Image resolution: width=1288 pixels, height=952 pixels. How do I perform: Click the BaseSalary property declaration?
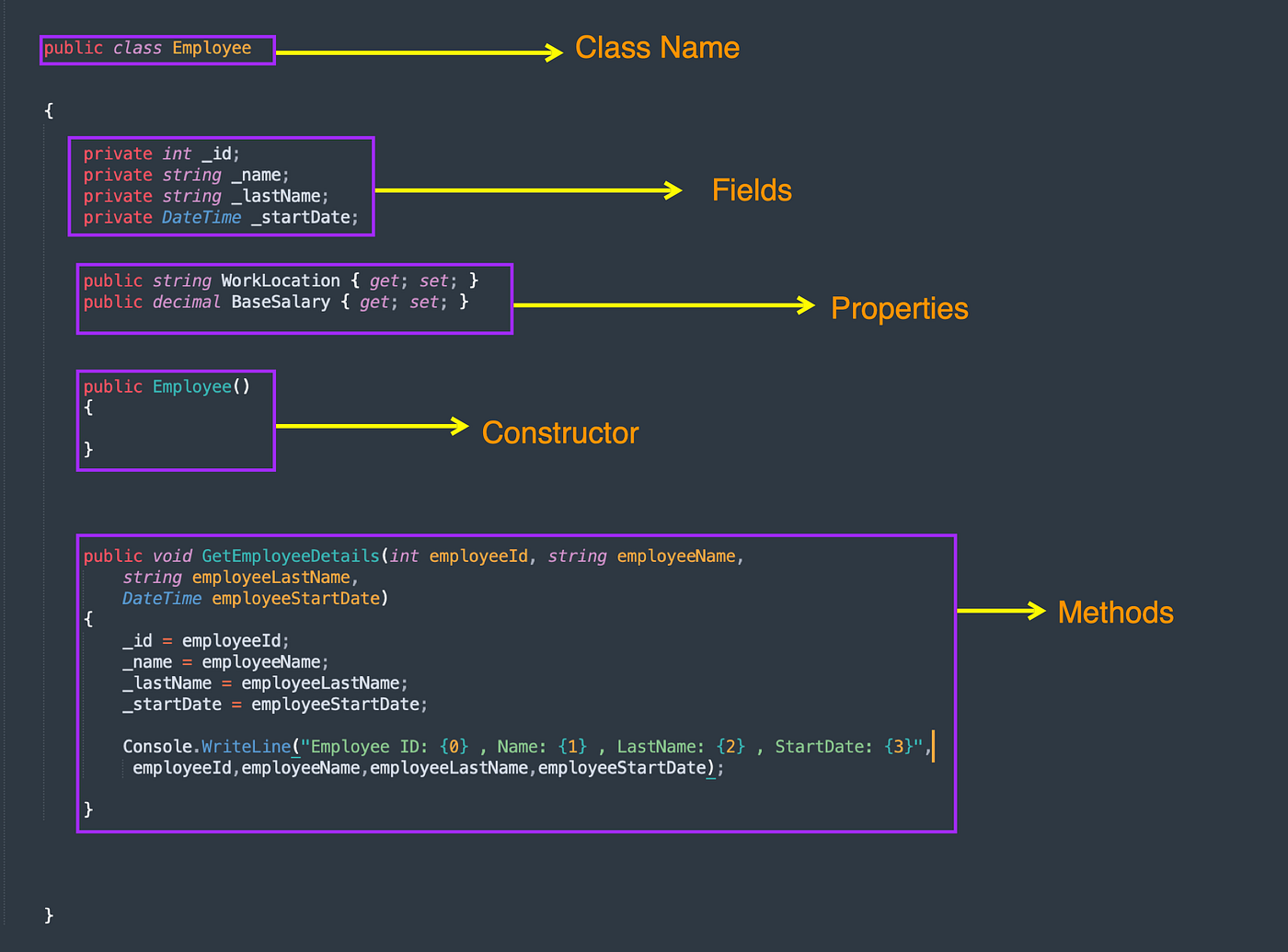[274, 302]
